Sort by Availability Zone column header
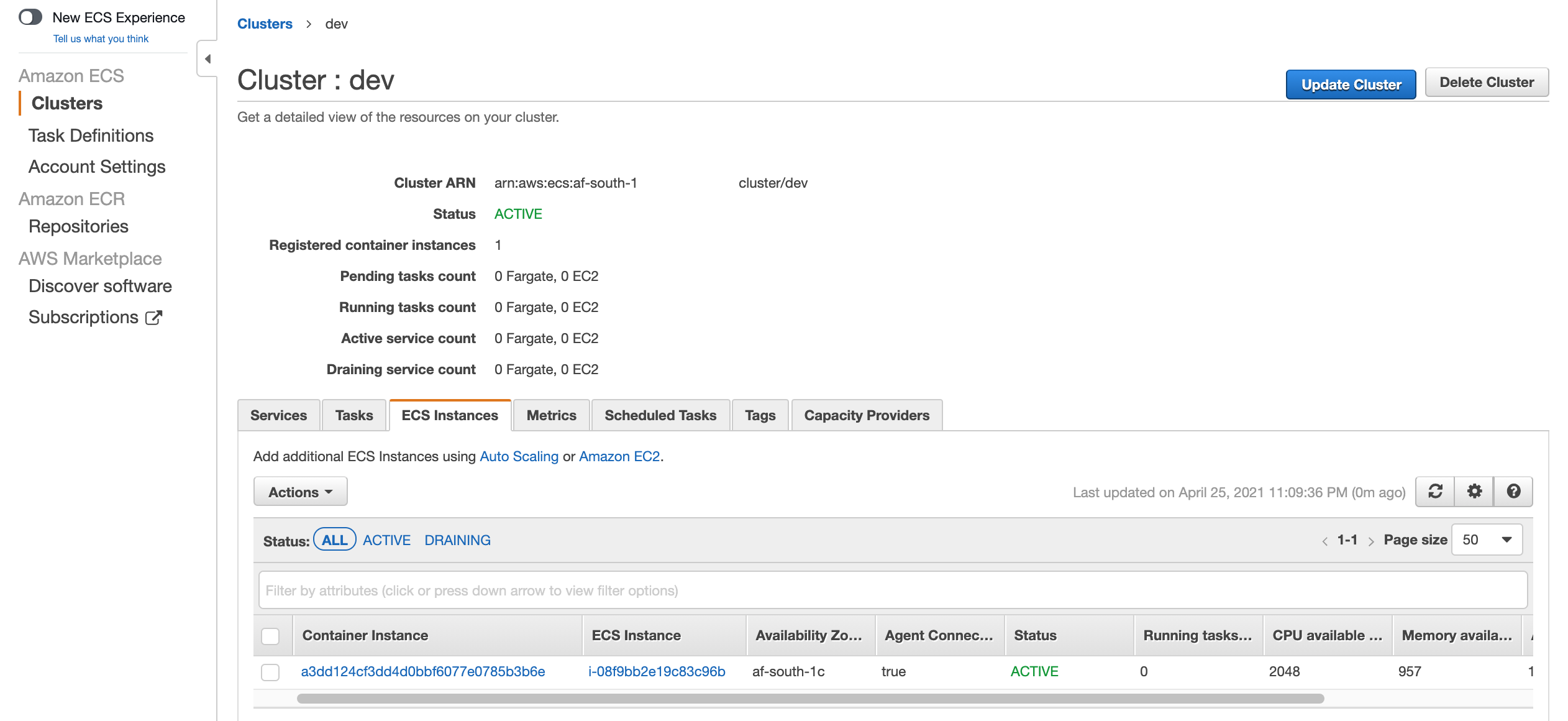The image size is (1568, 721). tap(811, 635)
